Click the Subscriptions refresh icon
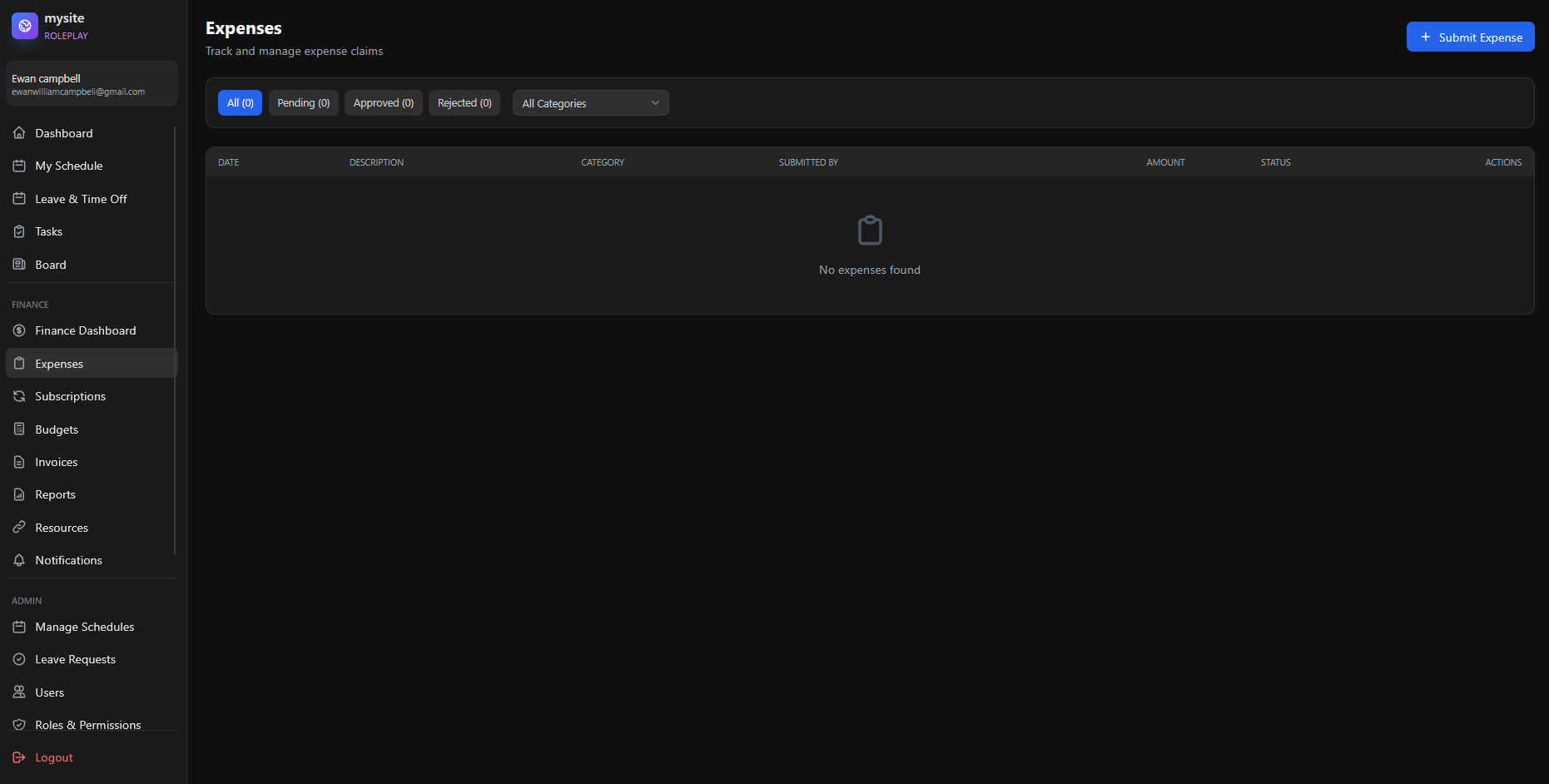Viewport: 1549px width, 784px height. [19, 396]
